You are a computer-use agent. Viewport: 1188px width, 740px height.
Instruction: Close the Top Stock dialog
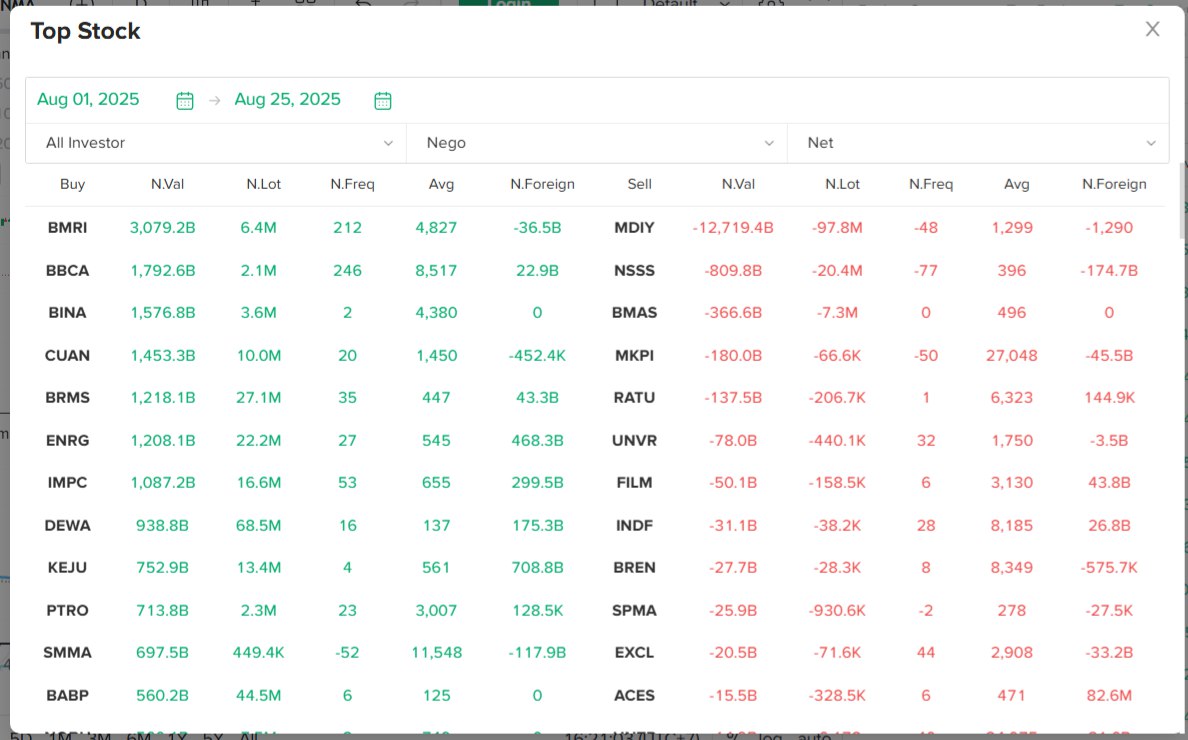tap(1152, 30)
